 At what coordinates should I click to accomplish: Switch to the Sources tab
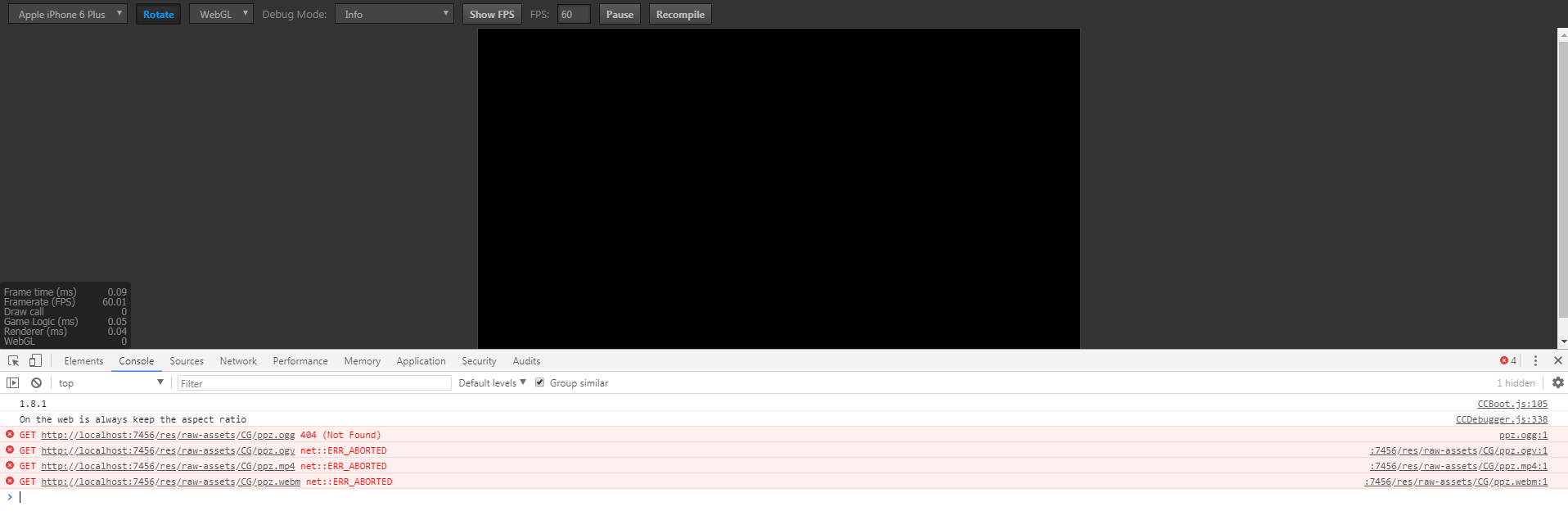pyautogui.click(x=187, y=360)
